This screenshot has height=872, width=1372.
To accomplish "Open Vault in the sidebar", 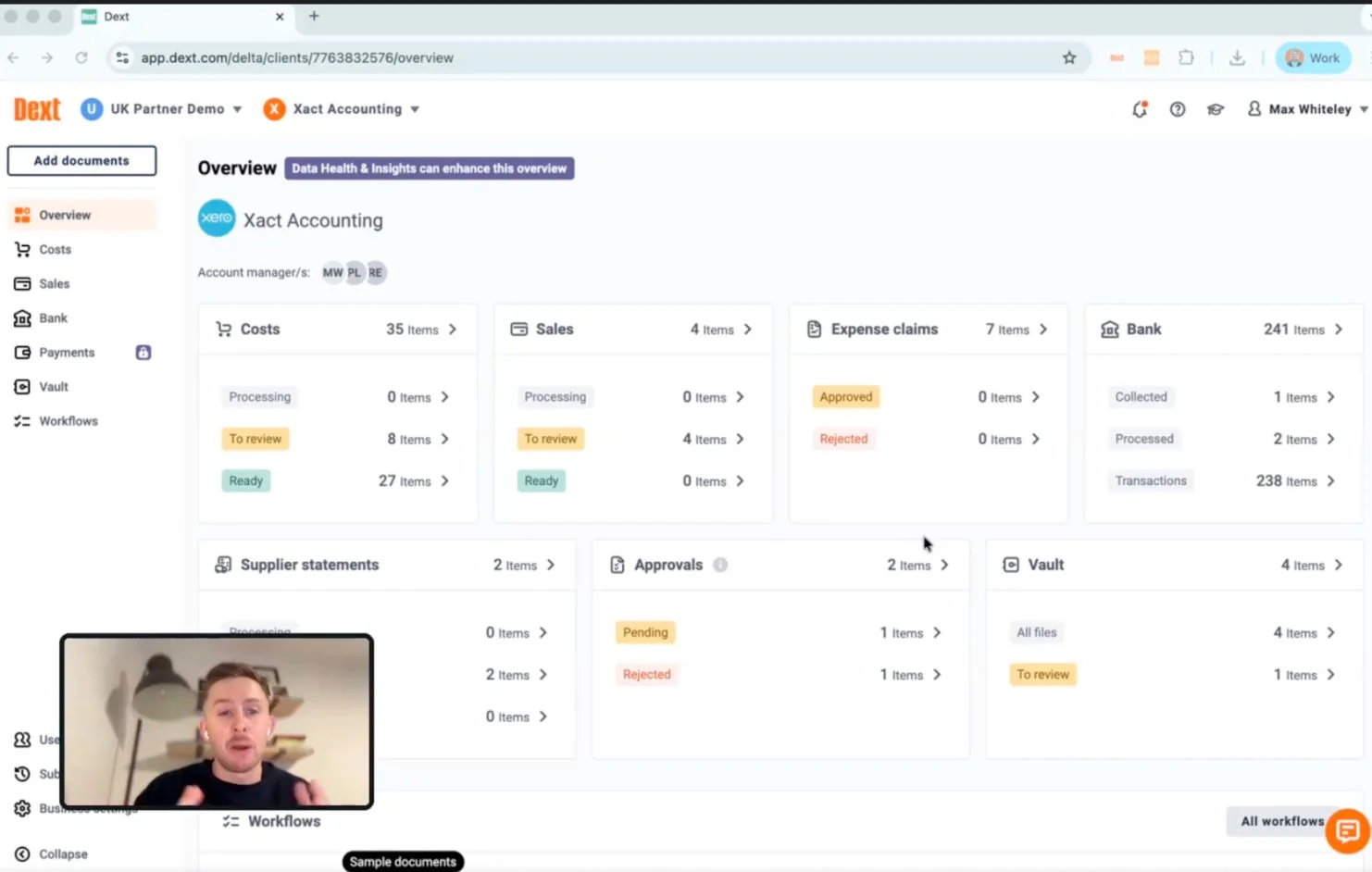I will pyautogui.click(x=81, y=386).
